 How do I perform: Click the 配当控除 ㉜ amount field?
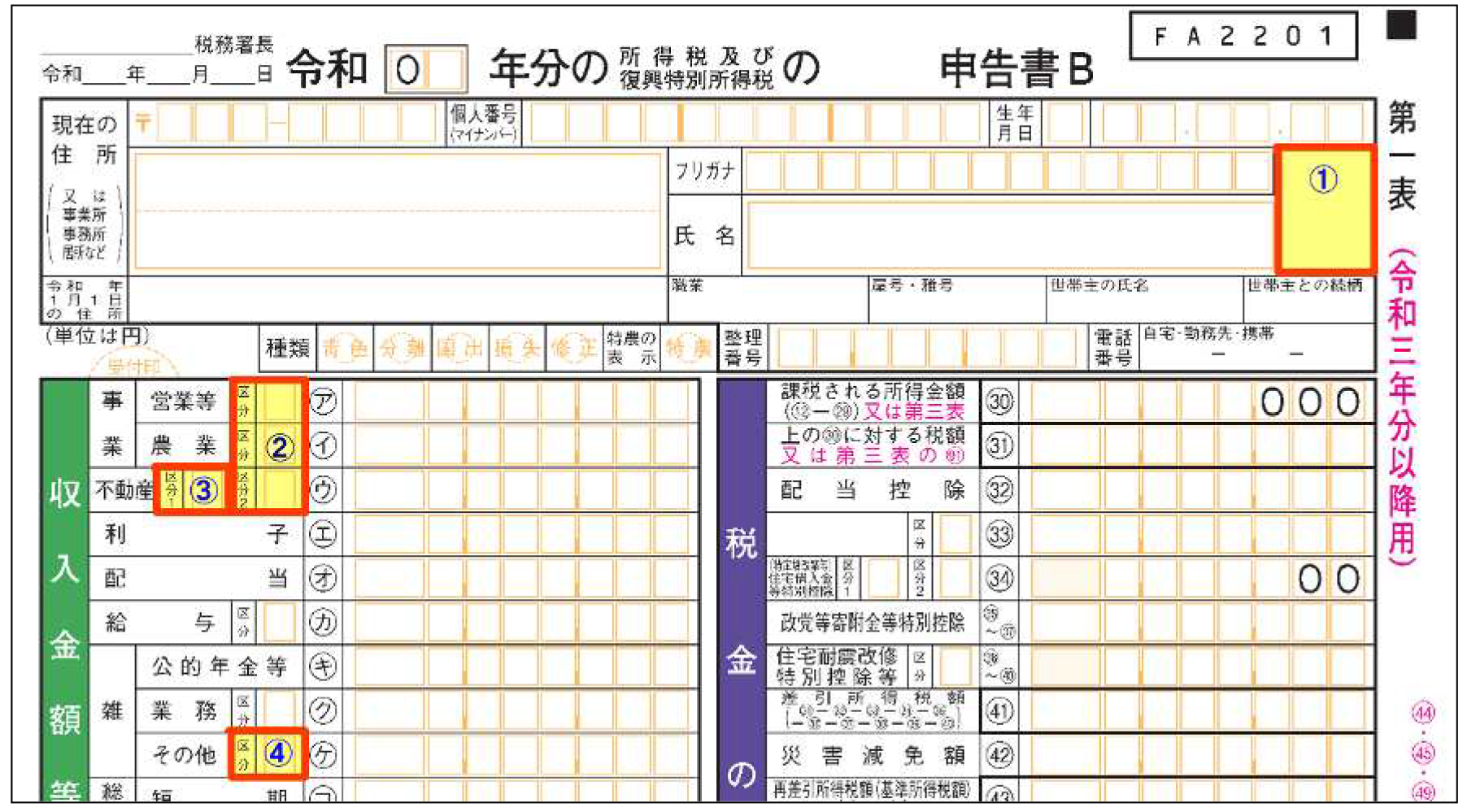pyautogui.click(x=1196, y=490)
